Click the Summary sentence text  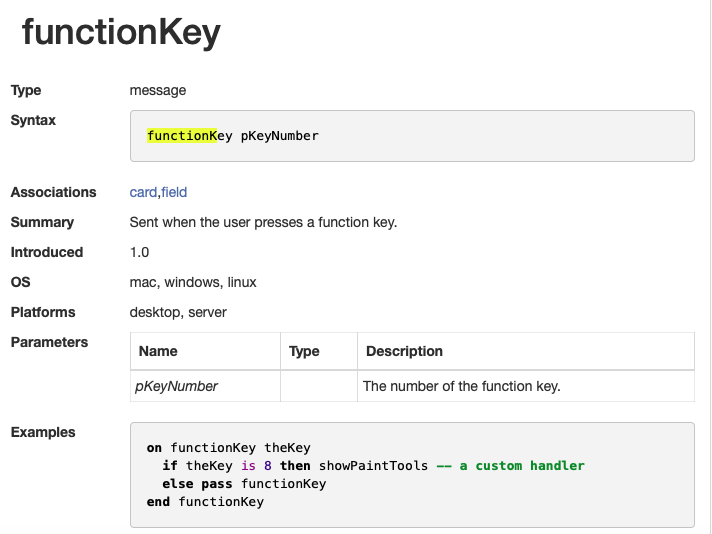click(x=263, y=222)
